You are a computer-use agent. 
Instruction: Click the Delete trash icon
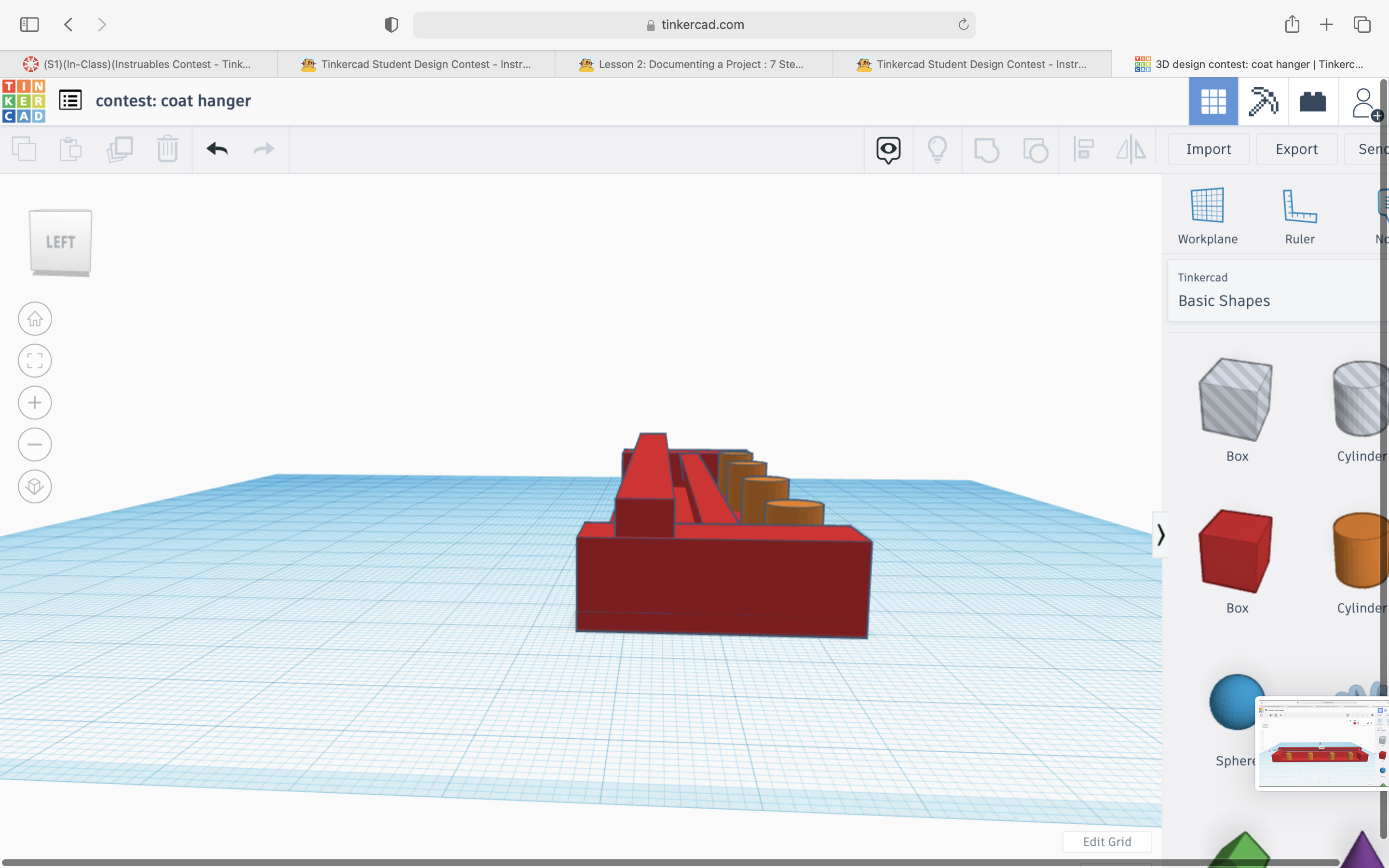[168, 149]
